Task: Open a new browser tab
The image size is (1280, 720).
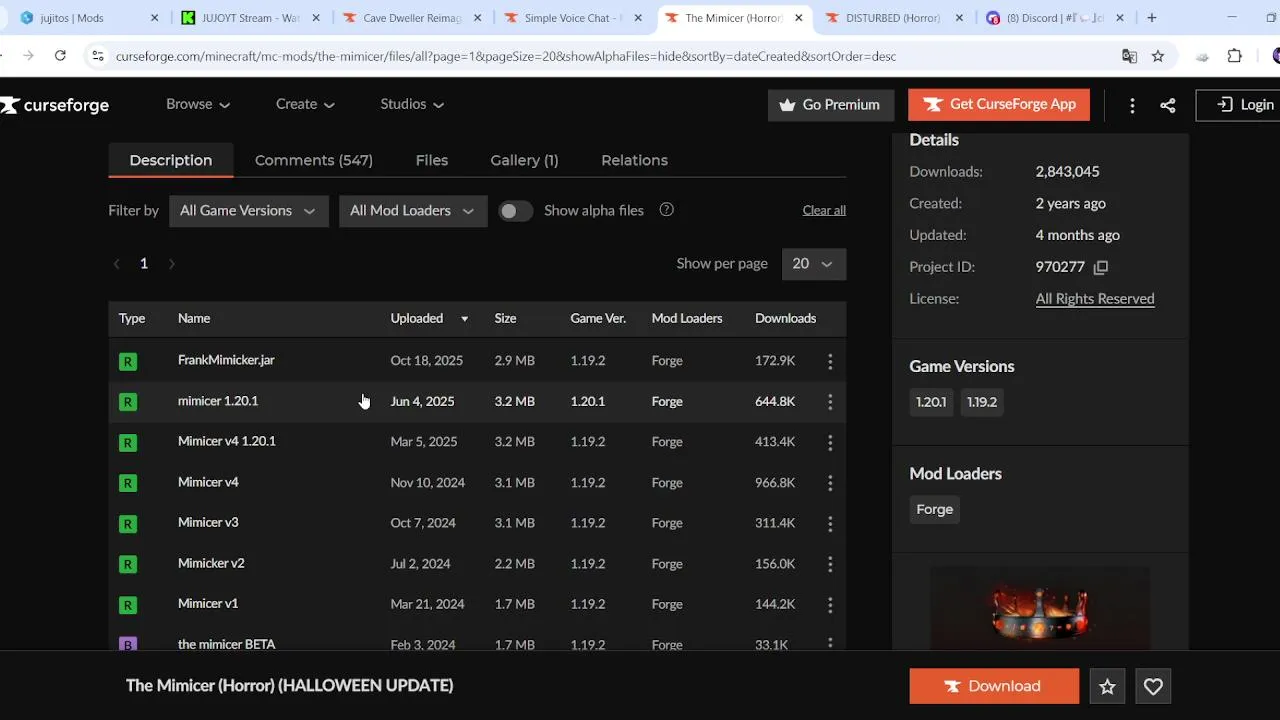Action: [1152, 18]
